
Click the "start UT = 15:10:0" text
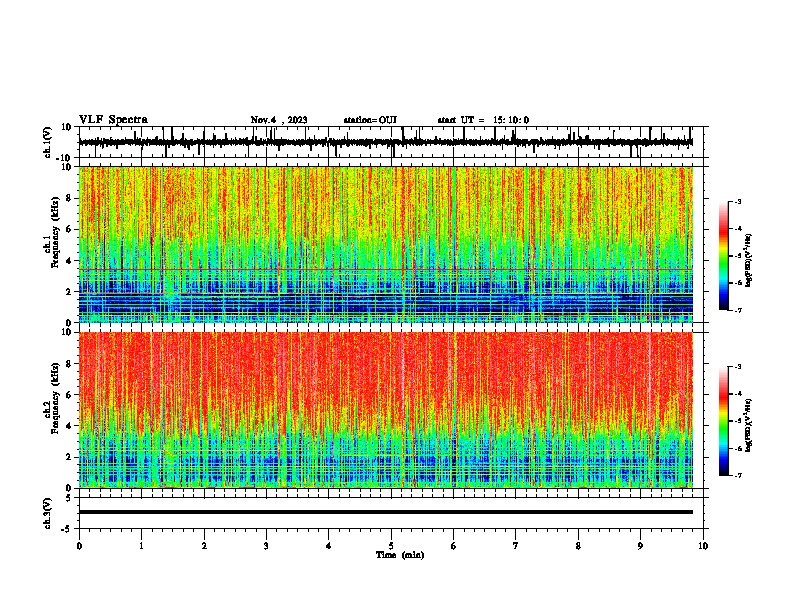click(483, 120)
